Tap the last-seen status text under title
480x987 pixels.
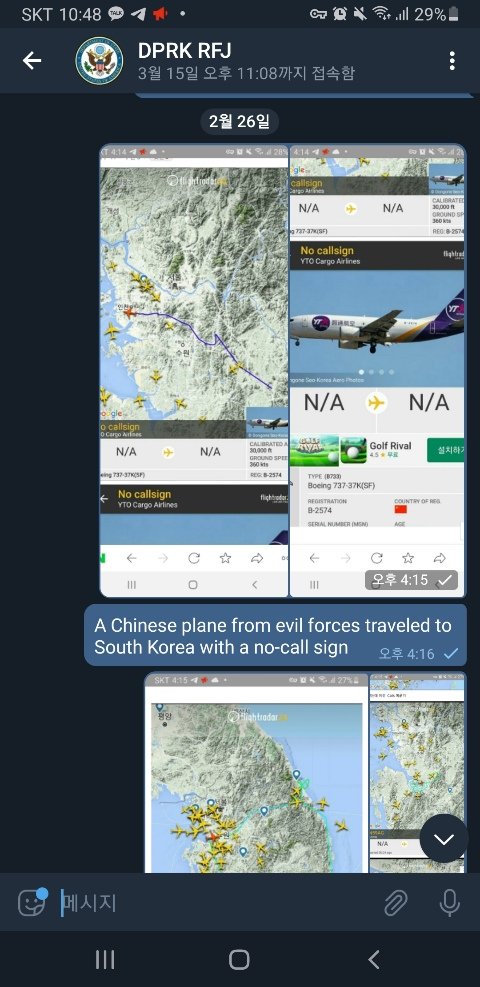[x=246, y=73]
